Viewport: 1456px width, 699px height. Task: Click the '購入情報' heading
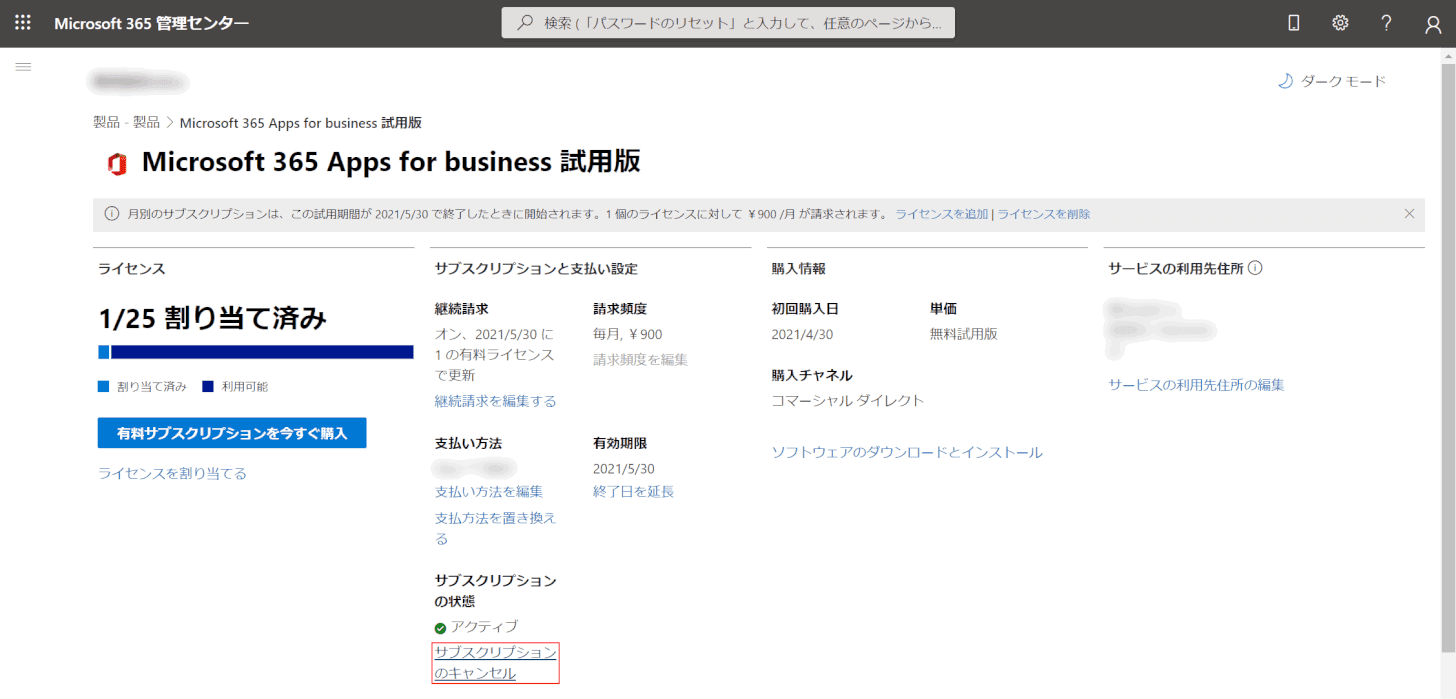pos(798,268)
